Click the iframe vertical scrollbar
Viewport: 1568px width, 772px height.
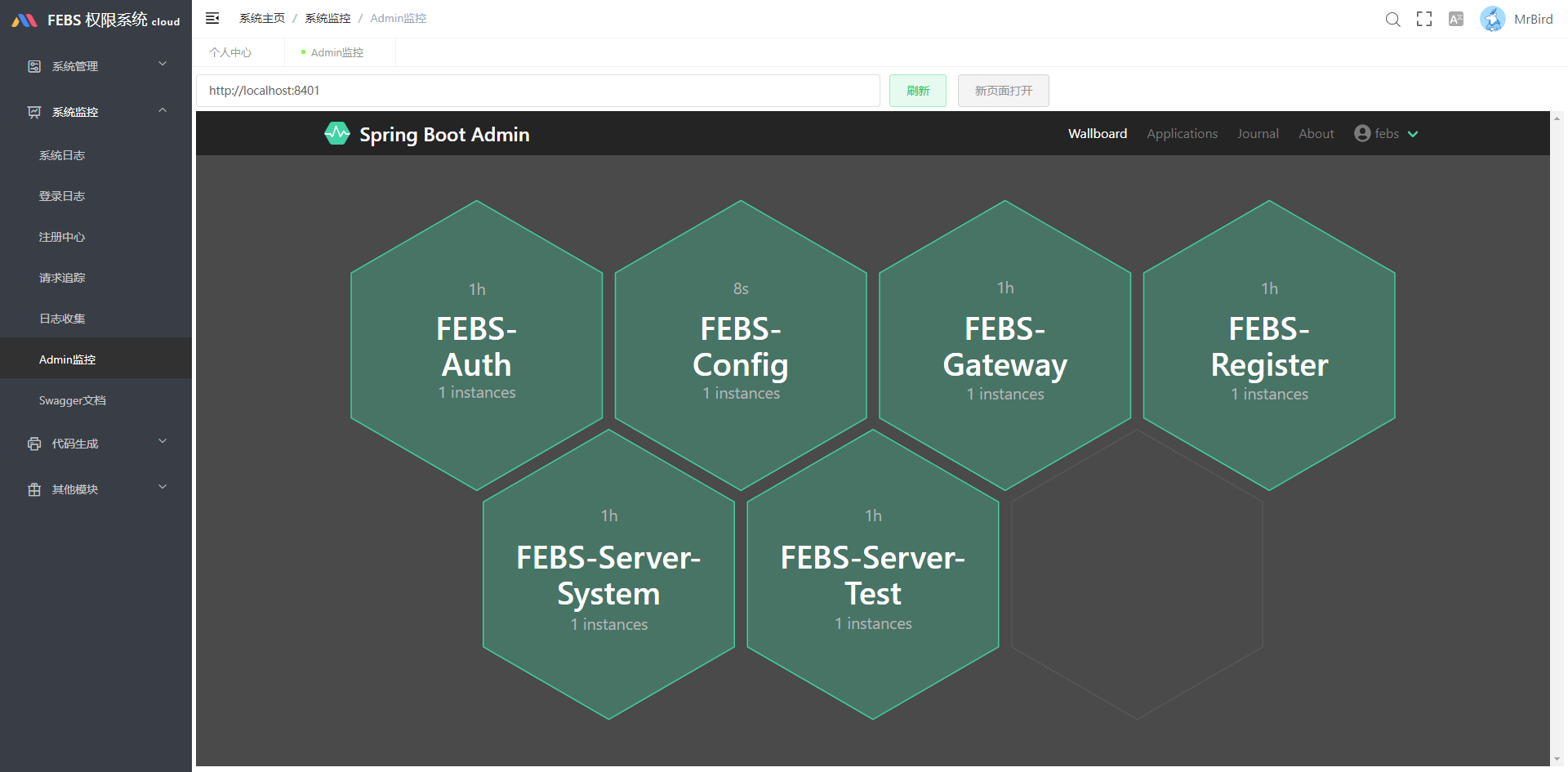point(1557,439)
